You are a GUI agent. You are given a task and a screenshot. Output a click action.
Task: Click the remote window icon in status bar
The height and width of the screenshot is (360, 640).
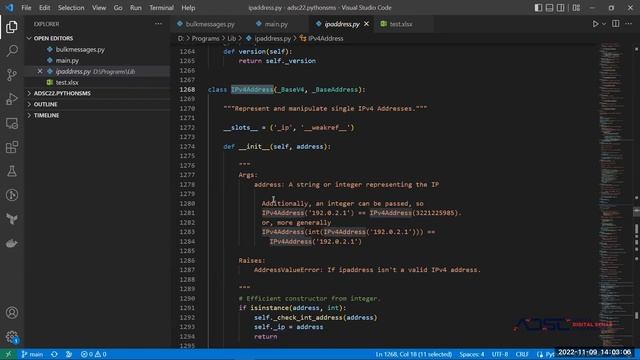pyautogui.click(x=8, y=354)
